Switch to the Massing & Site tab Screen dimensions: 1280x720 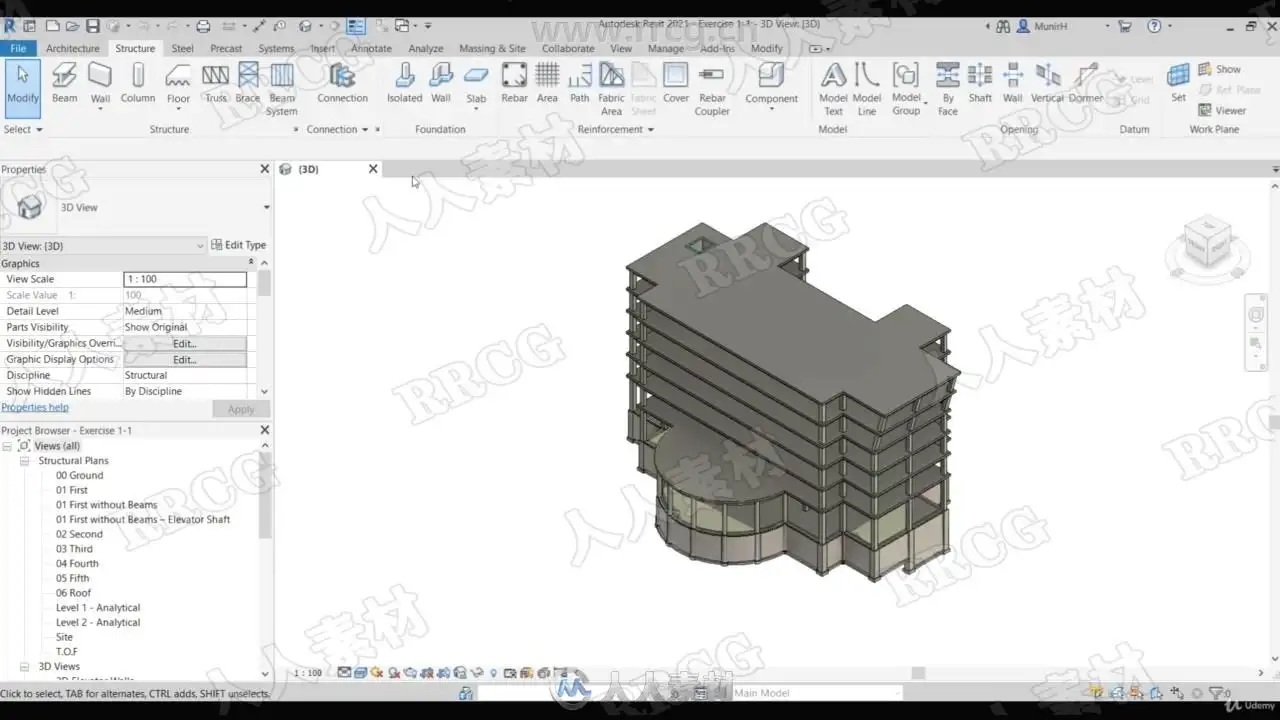point(492,48)
